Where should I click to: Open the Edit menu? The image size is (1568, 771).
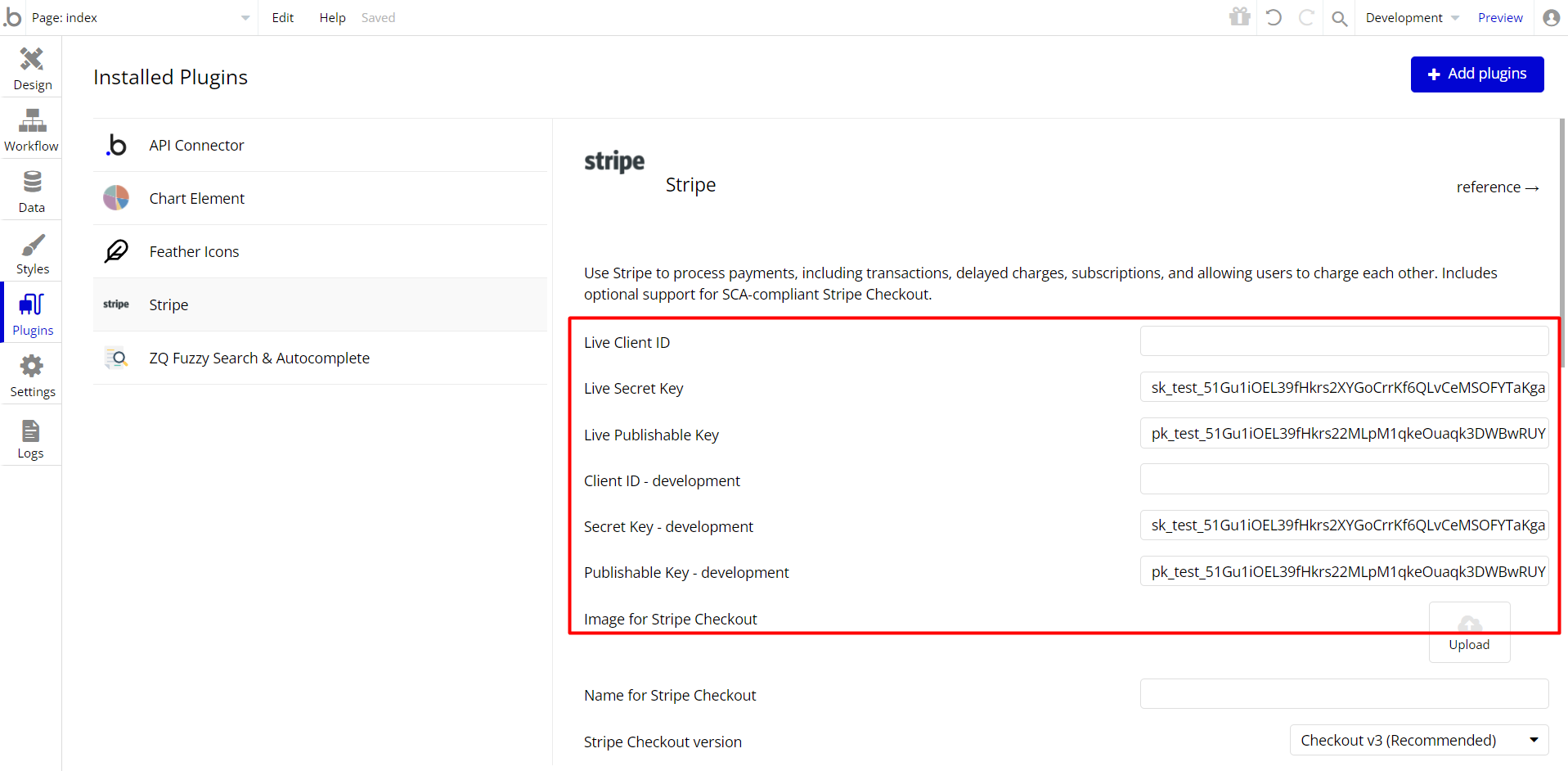pos(283,18)
